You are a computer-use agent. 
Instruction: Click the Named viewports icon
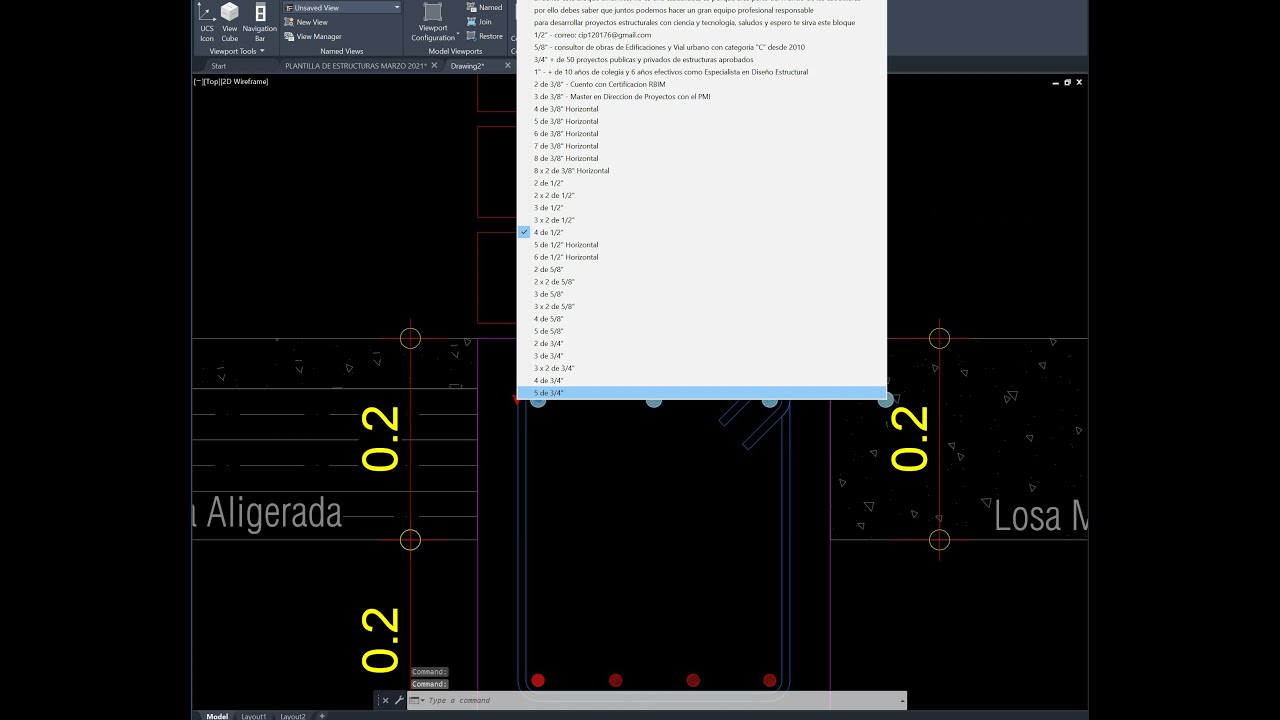[472, 8]
